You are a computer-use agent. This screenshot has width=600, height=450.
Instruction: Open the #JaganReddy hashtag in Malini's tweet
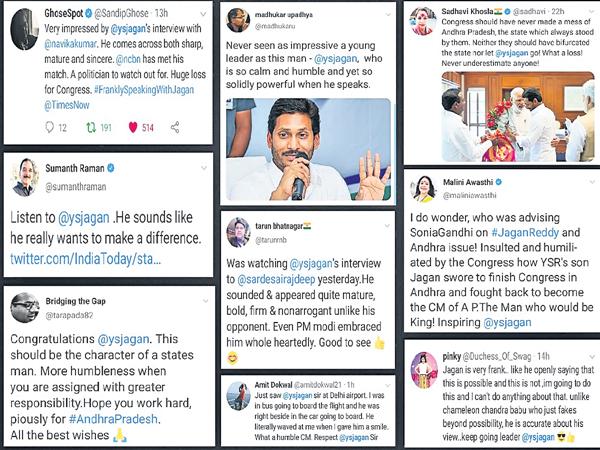525,232
